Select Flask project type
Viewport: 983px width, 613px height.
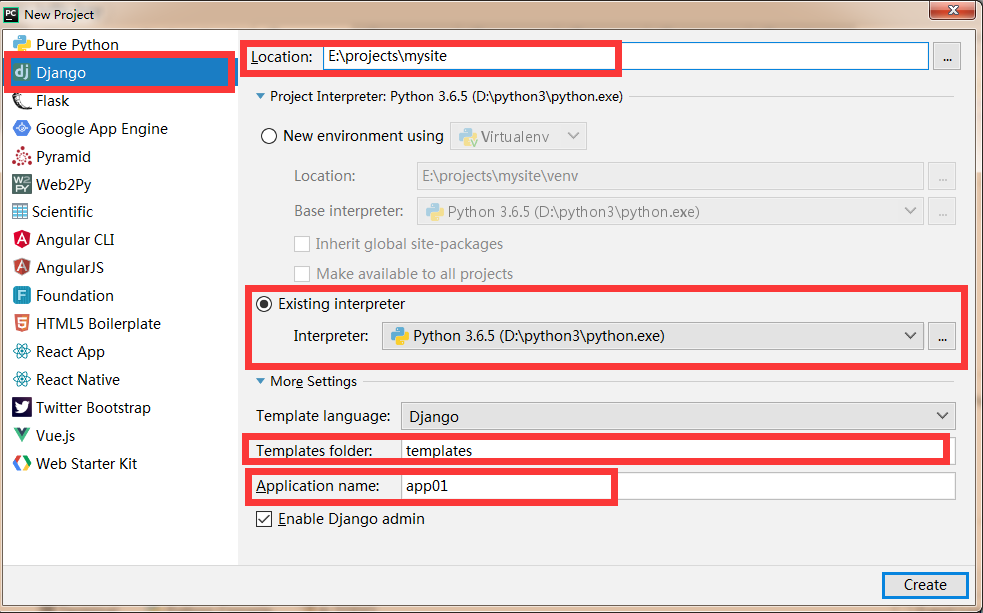52,100
